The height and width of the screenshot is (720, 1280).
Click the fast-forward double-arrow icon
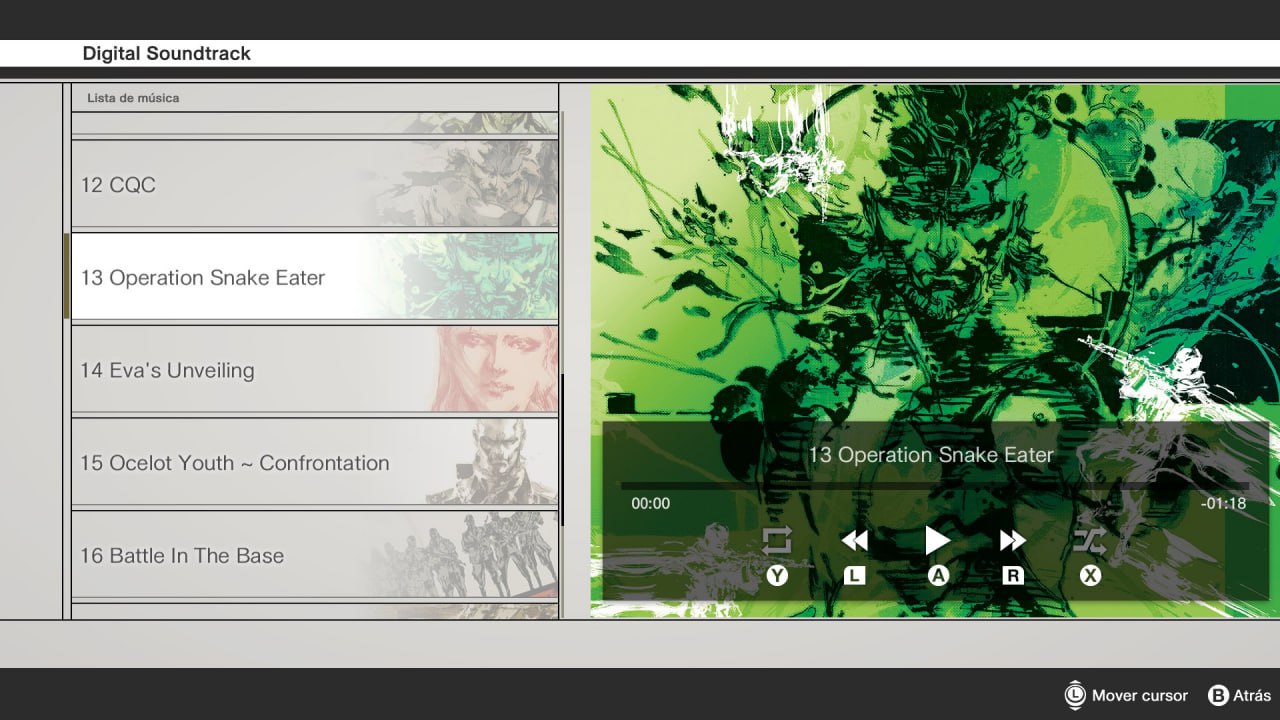pyautogui.click(x=1012, y=541)
